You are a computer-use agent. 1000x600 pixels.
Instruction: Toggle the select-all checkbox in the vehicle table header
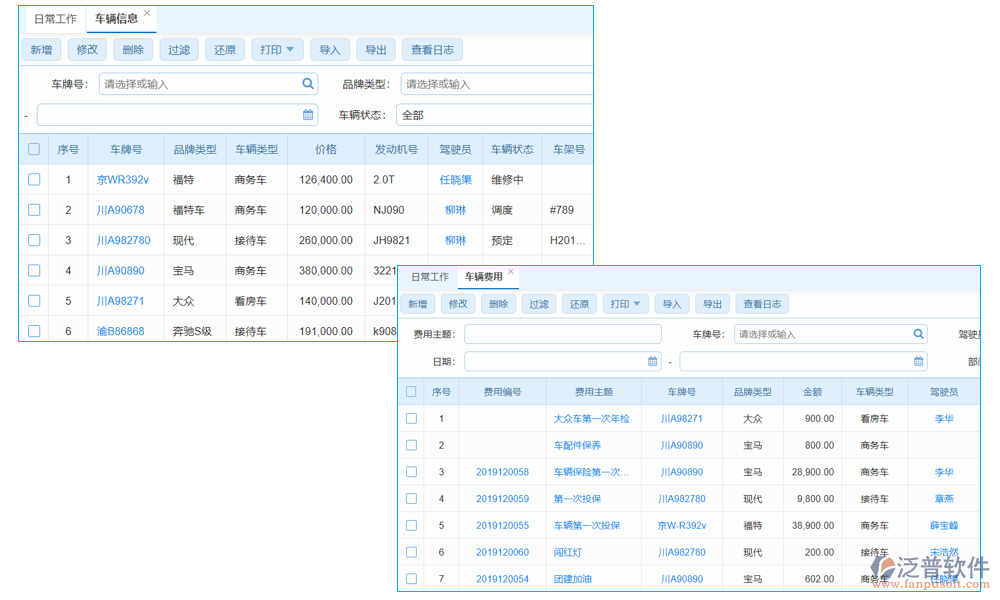pos(33,147)
